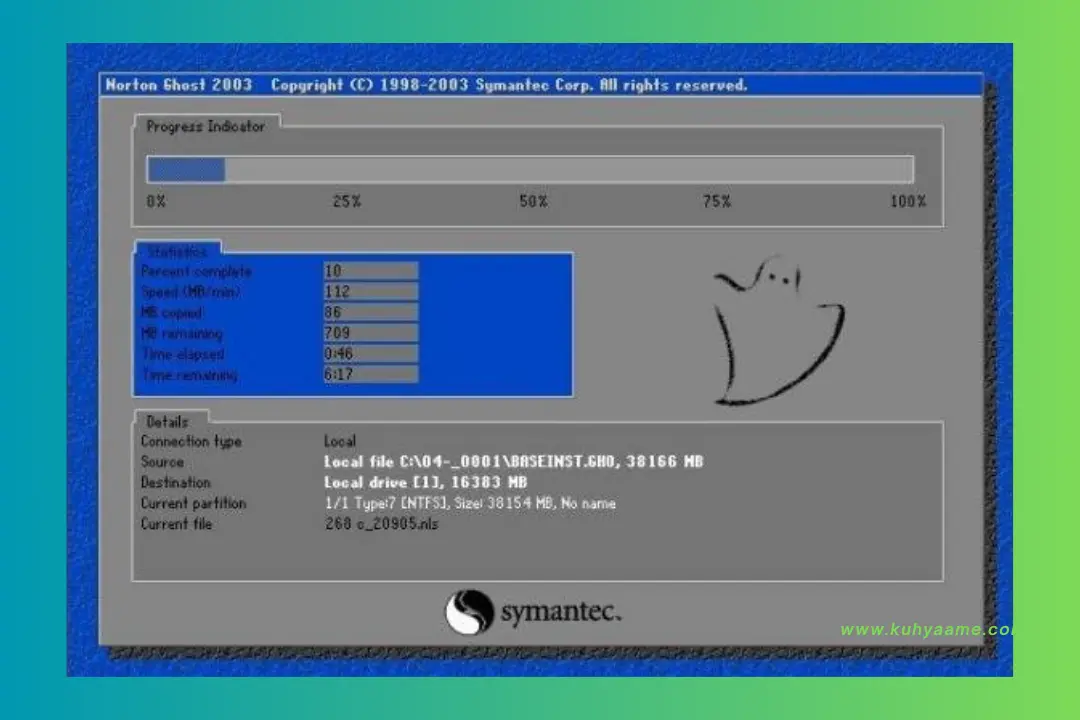This screenshot has width=1080, height=720.
Task: Click the Symantec copyright notice in title bar
Action: point(508,85)
